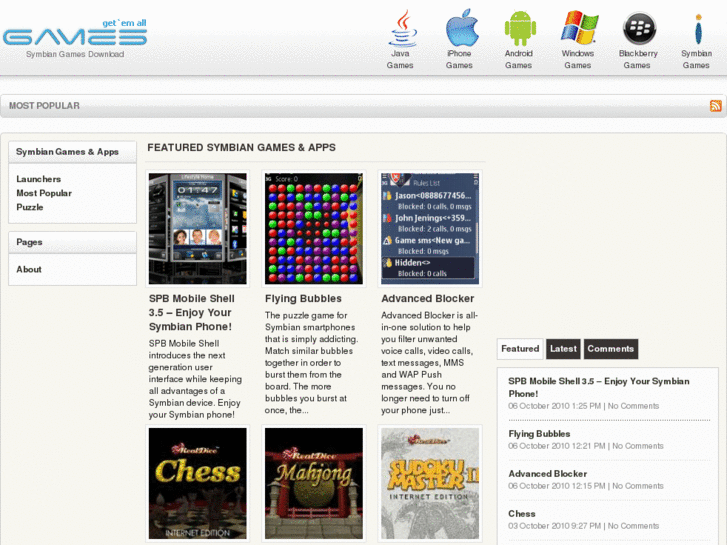Open the Windows Games link text

[578, 59]
